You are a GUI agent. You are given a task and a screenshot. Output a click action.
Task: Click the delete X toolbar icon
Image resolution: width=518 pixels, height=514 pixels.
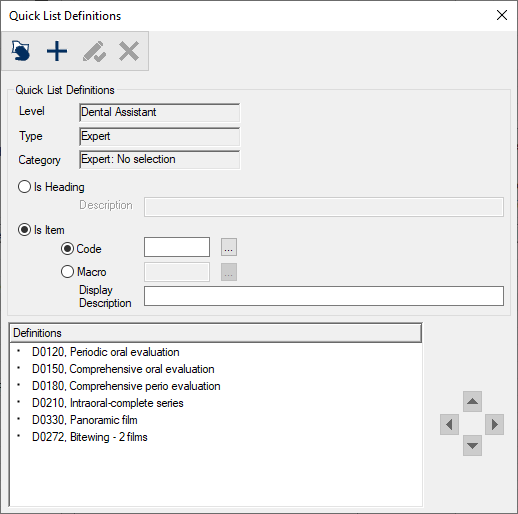(129, 51)
